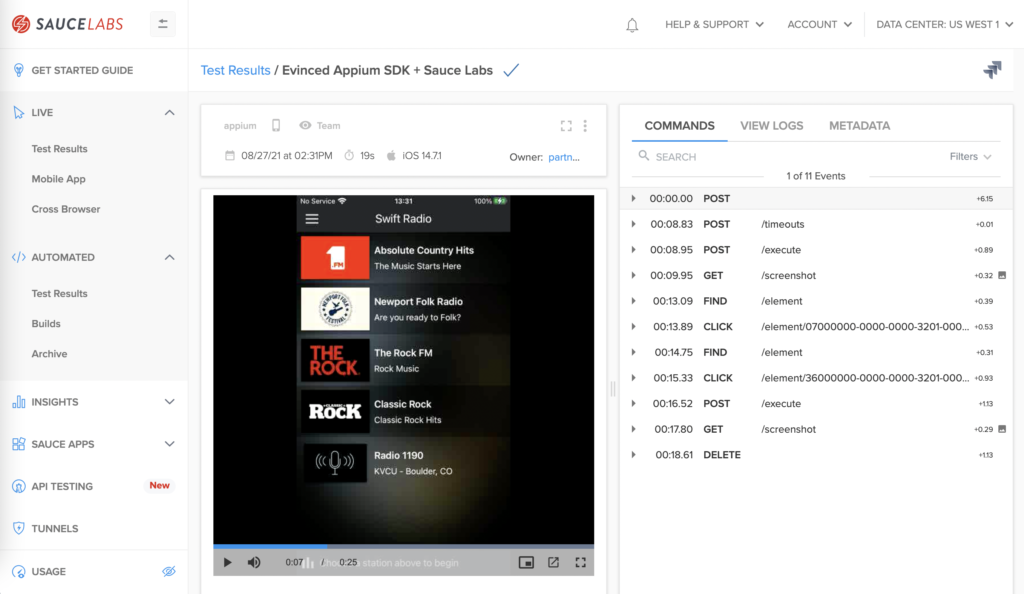Screen dimensions: 1024x594
Task: Click the Sauce Labs logo
Action: [x=67, y=24]
